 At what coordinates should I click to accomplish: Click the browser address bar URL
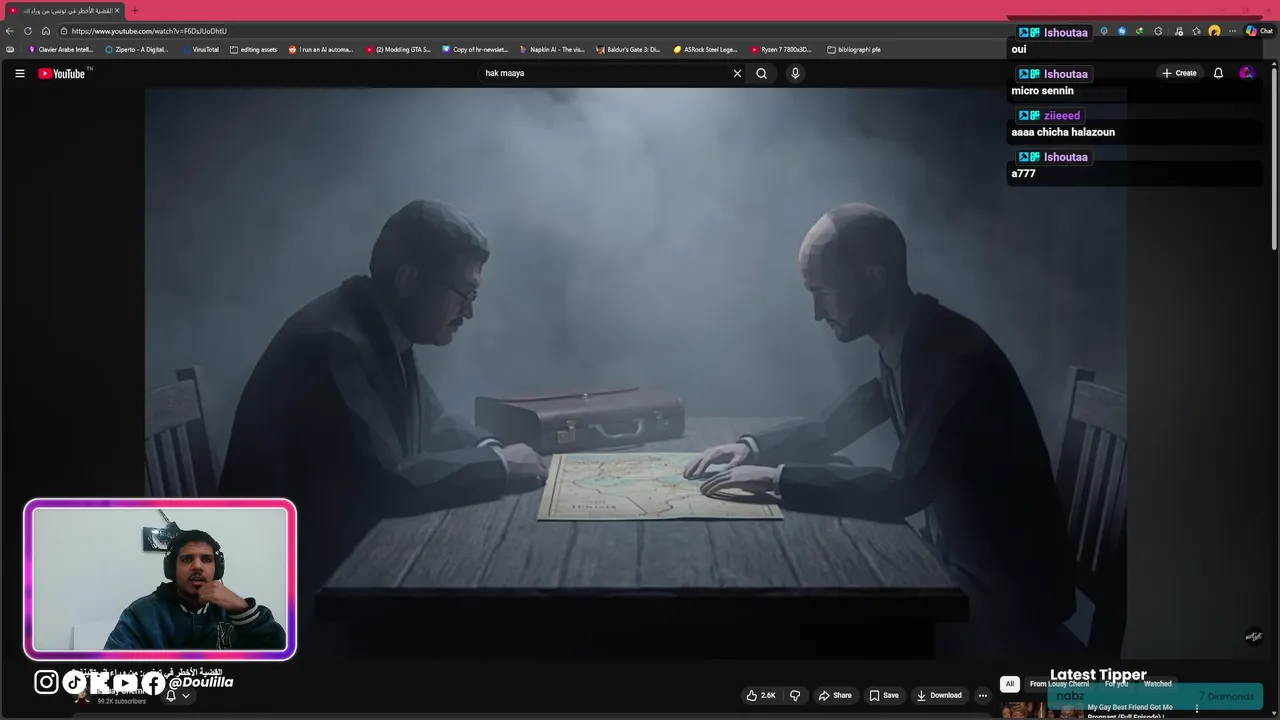tap(149, 31)
